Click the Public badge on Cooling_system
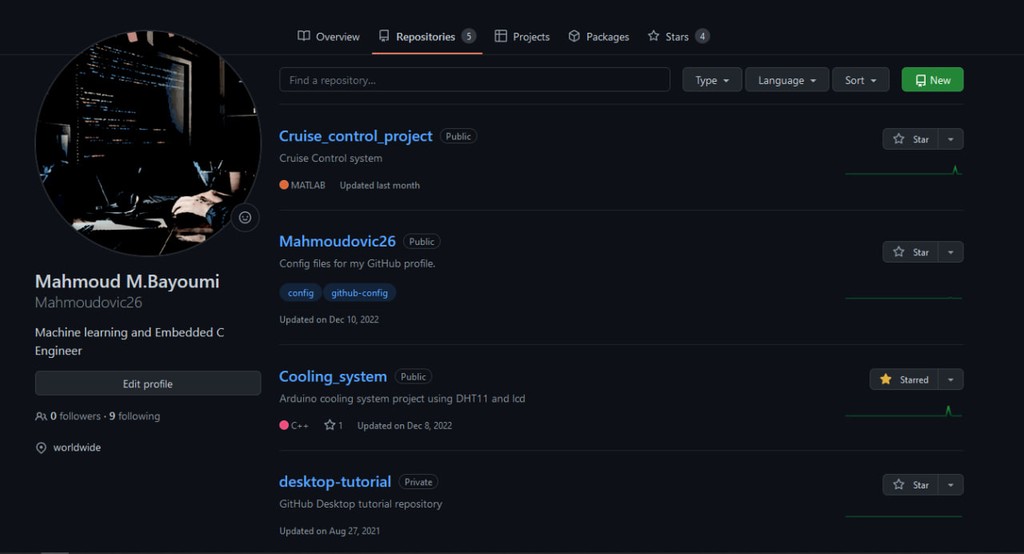 click(x=413, y=376)
